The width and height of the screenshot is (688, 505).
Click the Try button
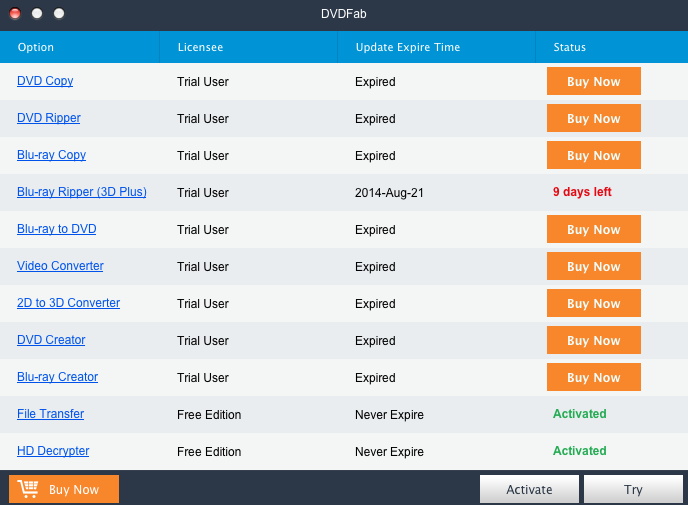pos(633,489)
